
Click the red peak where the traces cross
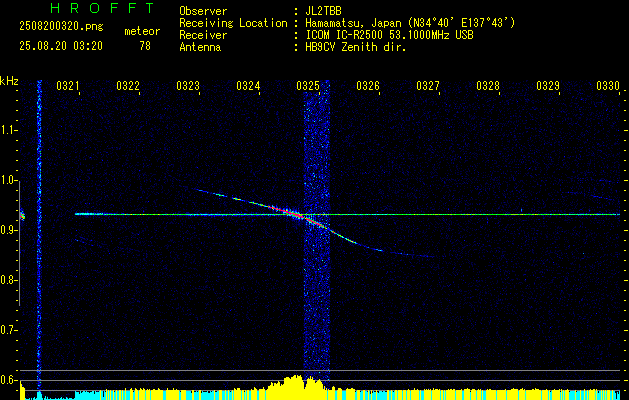(298, 215)
